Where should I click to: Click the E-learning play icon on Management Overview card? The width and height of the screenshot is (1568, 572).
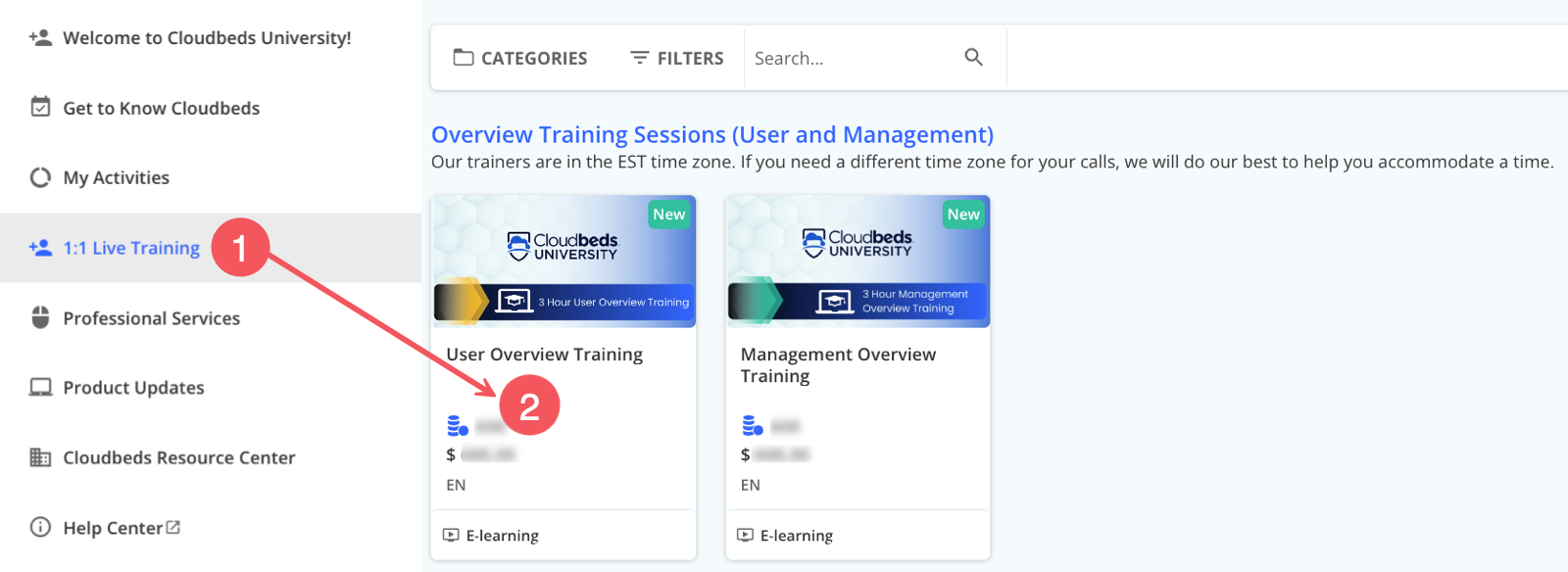click(x=745, y=535)
